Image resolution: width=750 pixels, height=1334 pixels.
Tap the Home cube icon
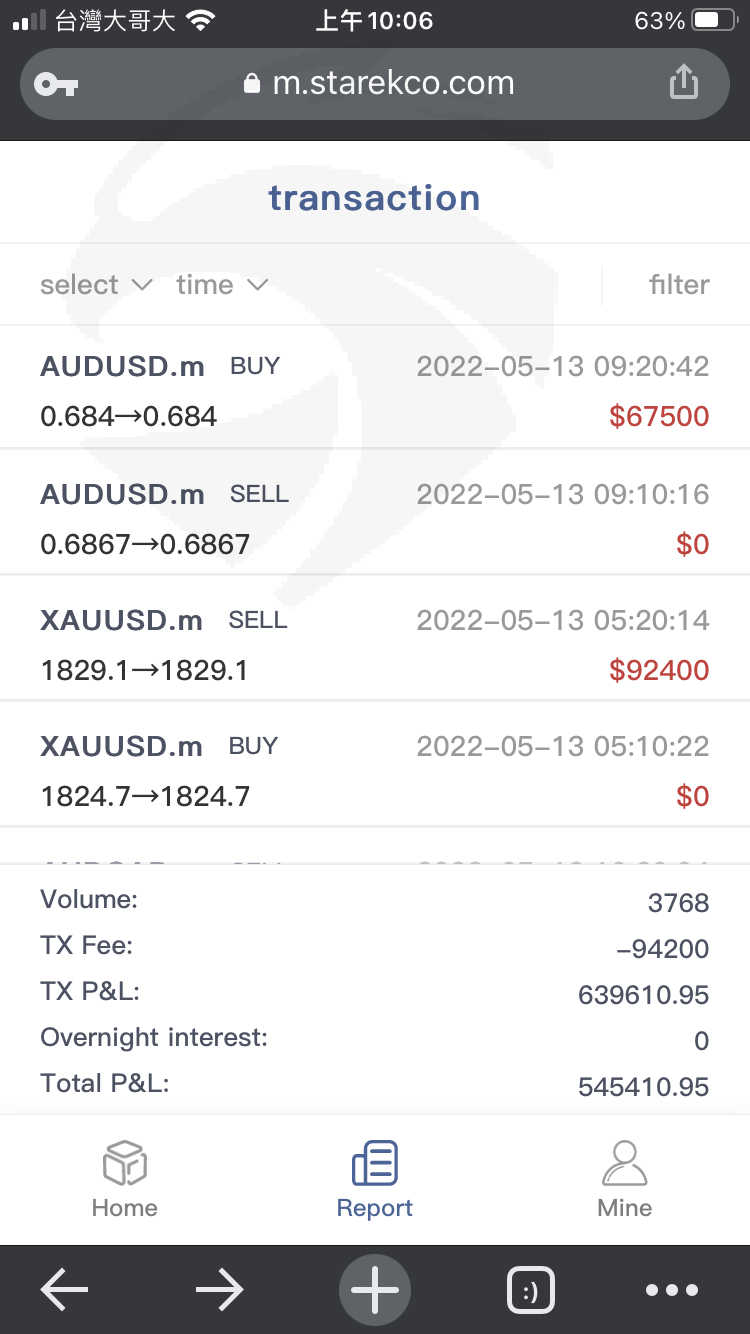[125, 1164]
